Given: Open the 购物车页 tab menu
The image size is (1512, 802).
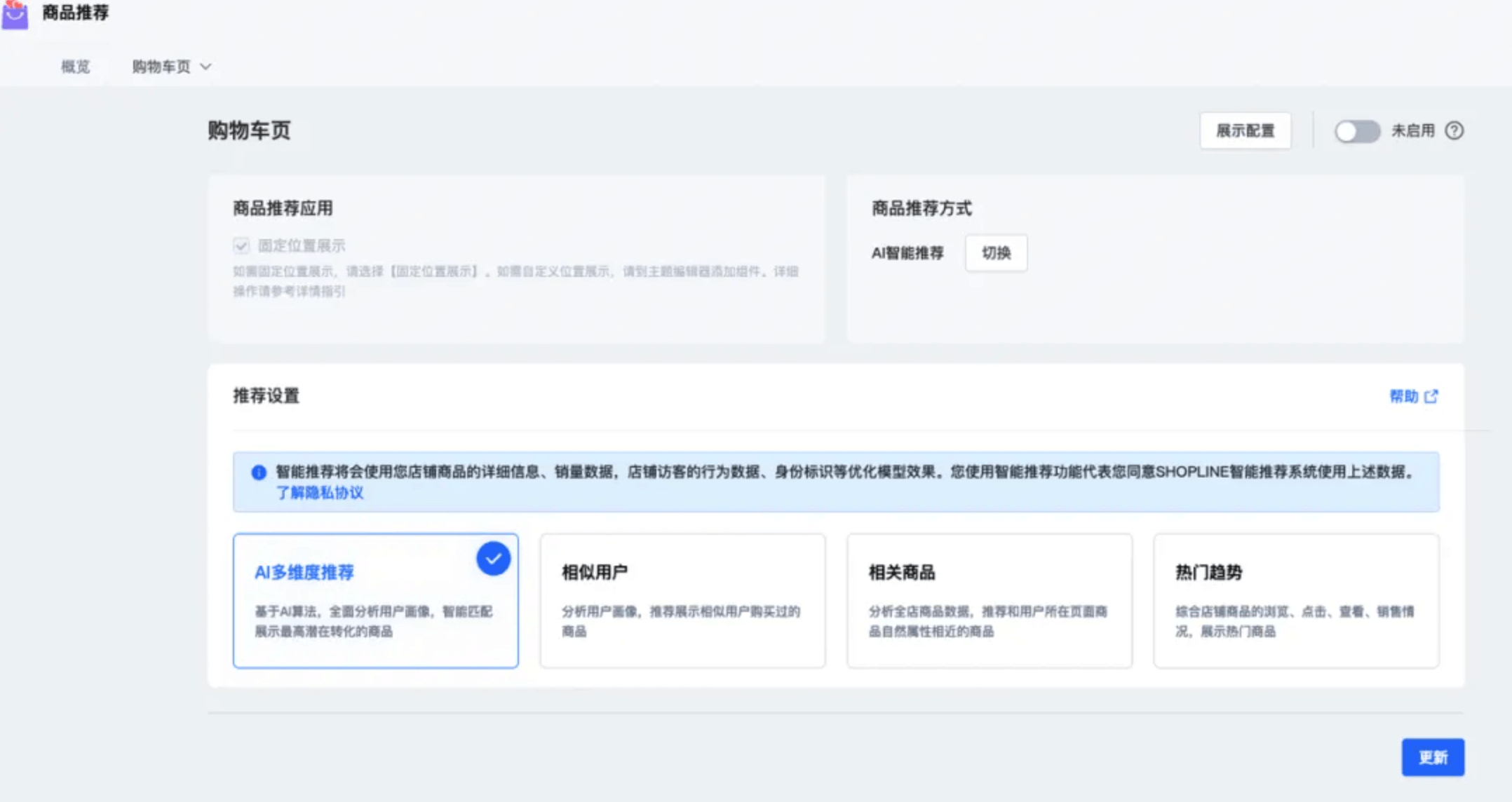Looking at the screenshot, I should (x=161, y=67).
